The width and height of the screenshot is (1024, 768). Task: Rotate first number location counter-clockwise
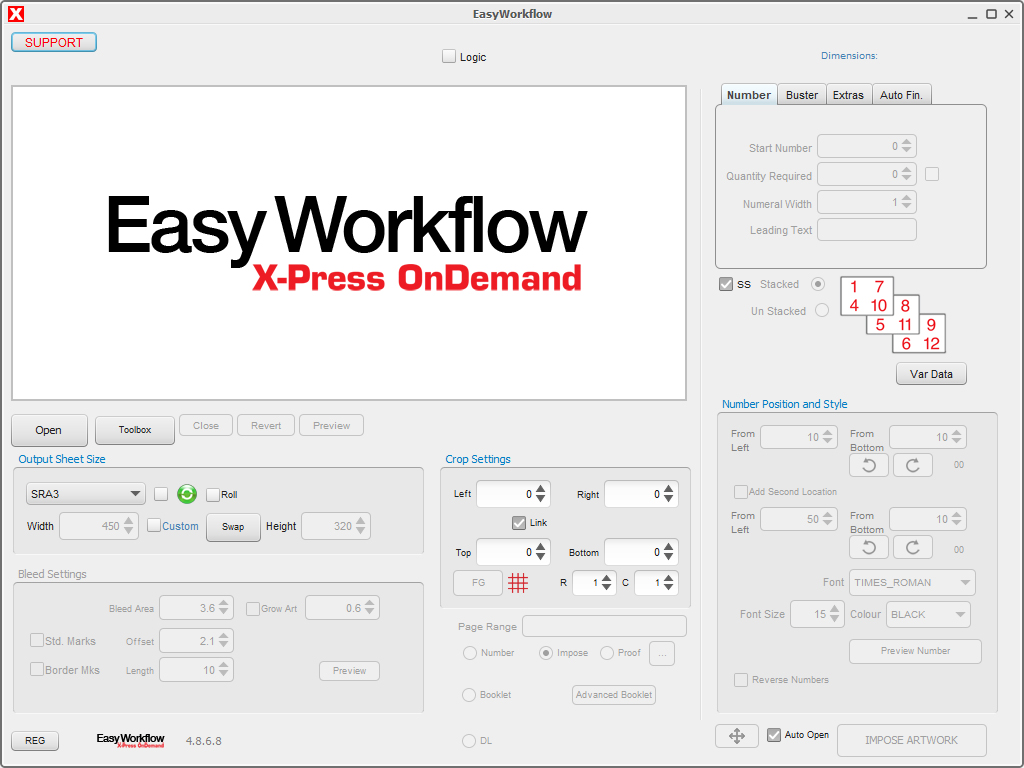(869, 465)
